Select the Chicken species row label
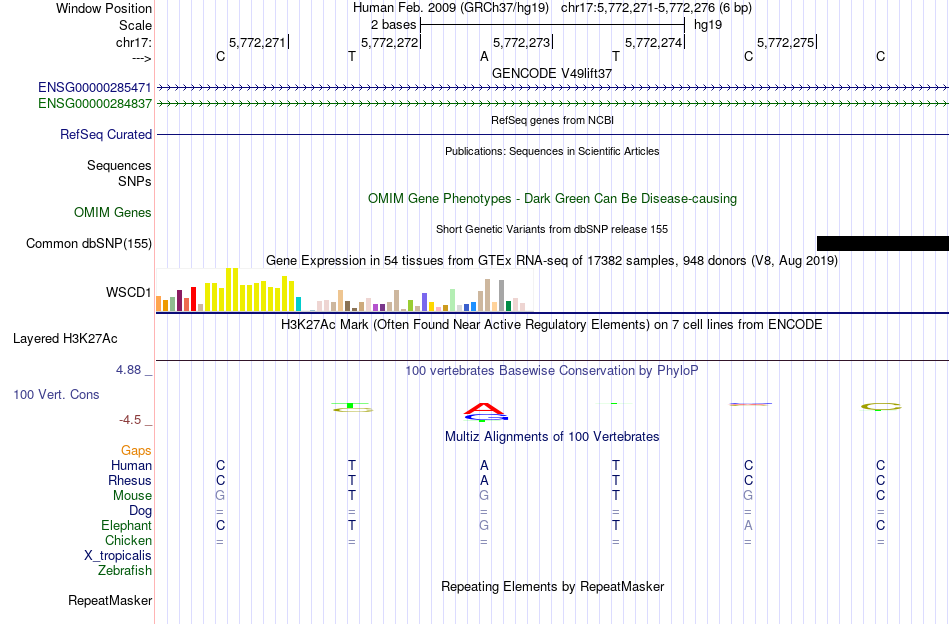 click(128, 540)
